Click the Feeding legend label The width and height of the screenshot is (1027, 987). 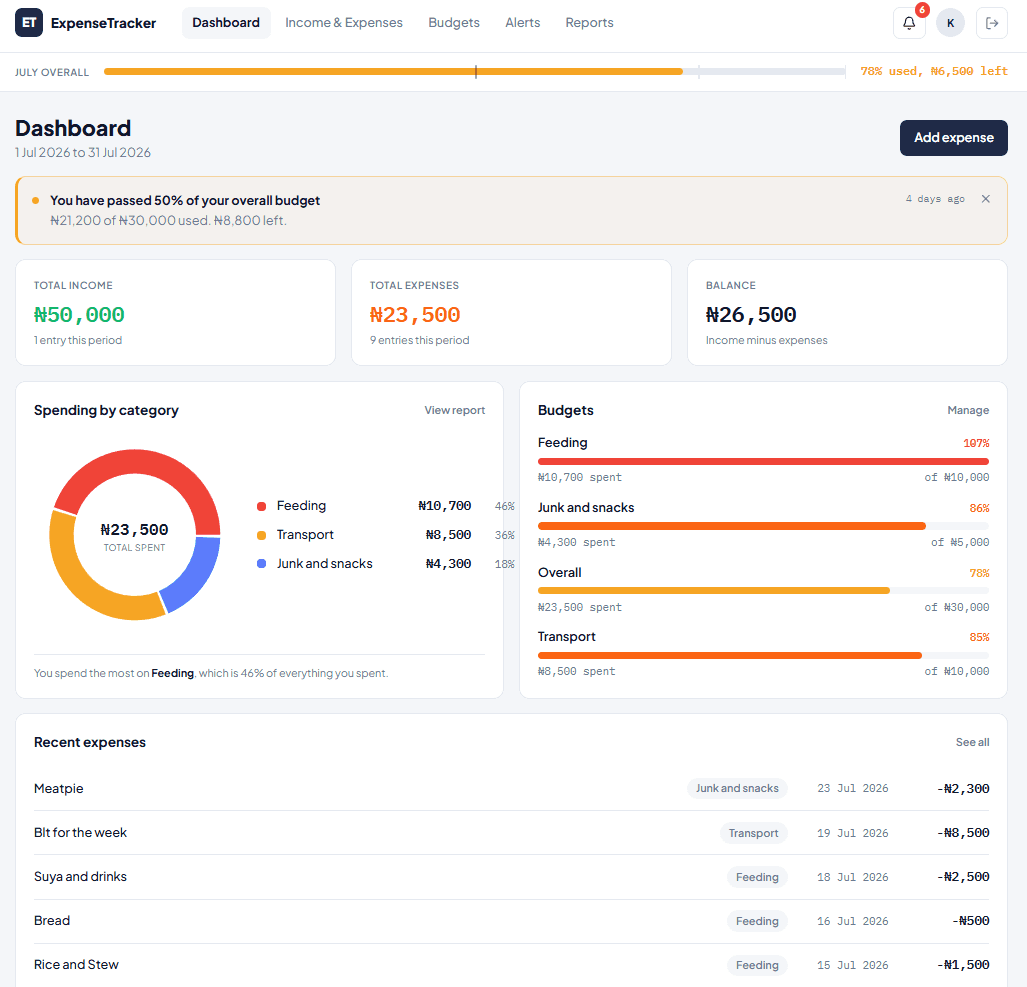301,506
